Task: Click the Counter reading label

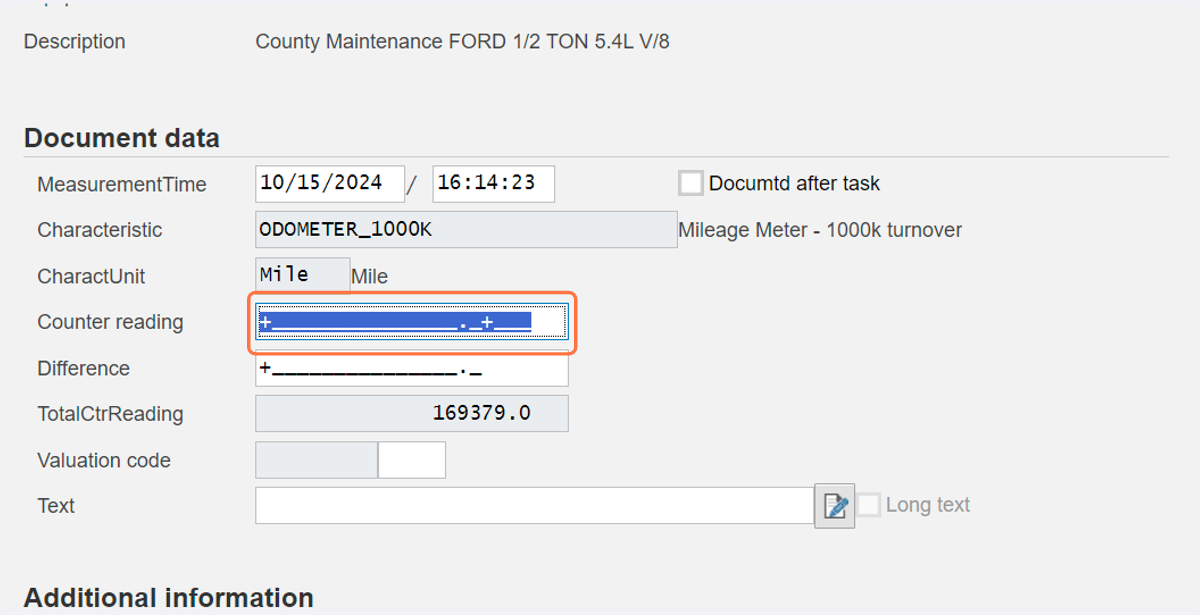Action: [110, 322]
